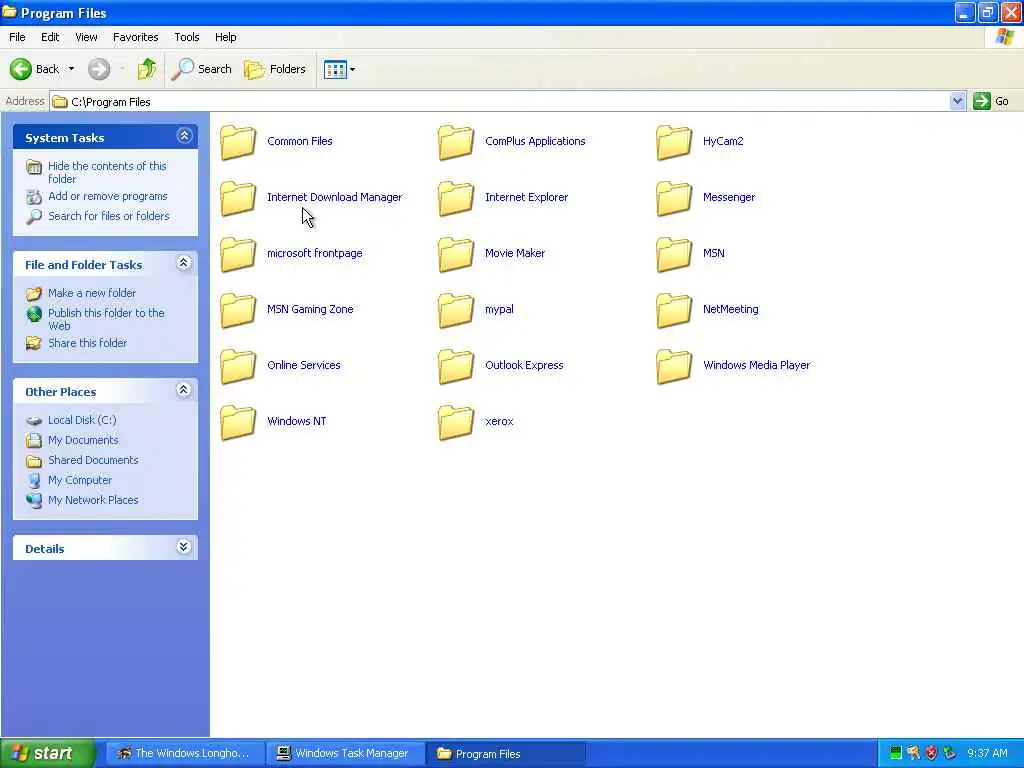Collapse the File and Folder Tasks panel

point(184,263)
